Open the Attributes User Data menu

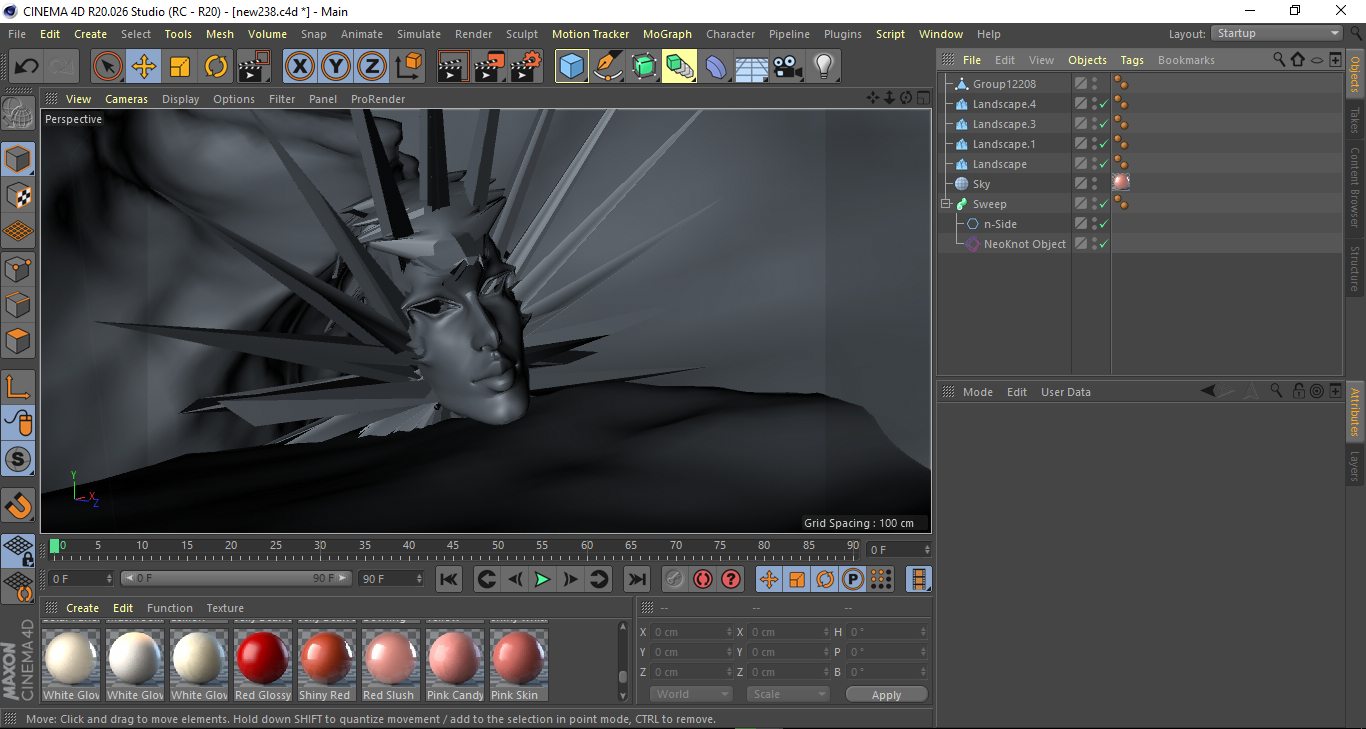click(x=1066, y=392)
